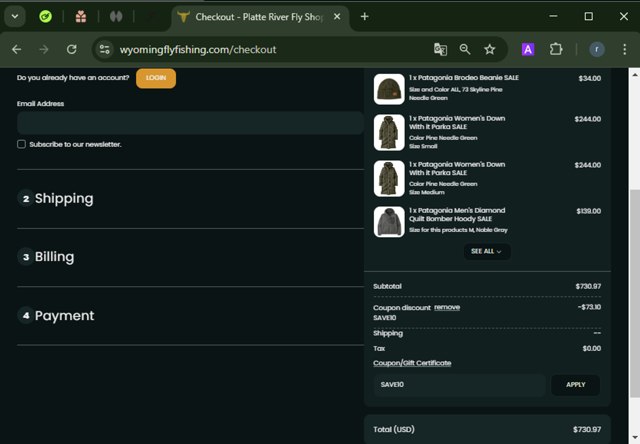Open the browser profile avatar
This screenshot has width=640, height=444.
(597, 50)
